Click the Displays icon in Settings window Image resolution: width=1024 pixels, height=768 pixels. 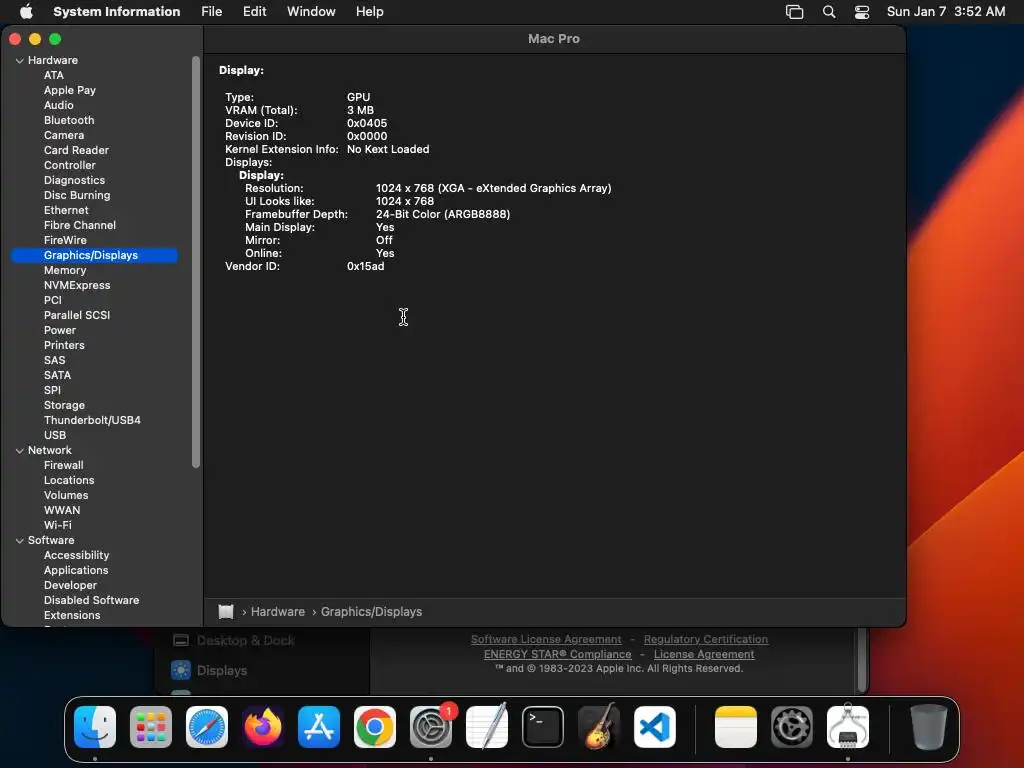(181, 670)
